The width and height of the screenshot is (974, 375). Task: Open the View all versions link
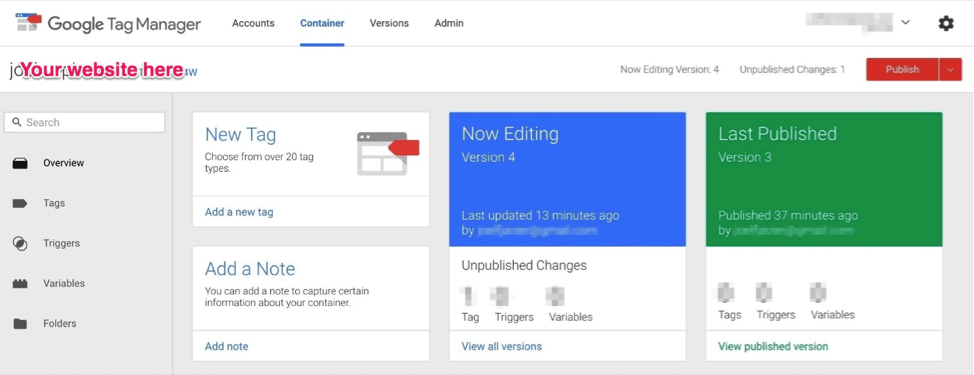501,346
